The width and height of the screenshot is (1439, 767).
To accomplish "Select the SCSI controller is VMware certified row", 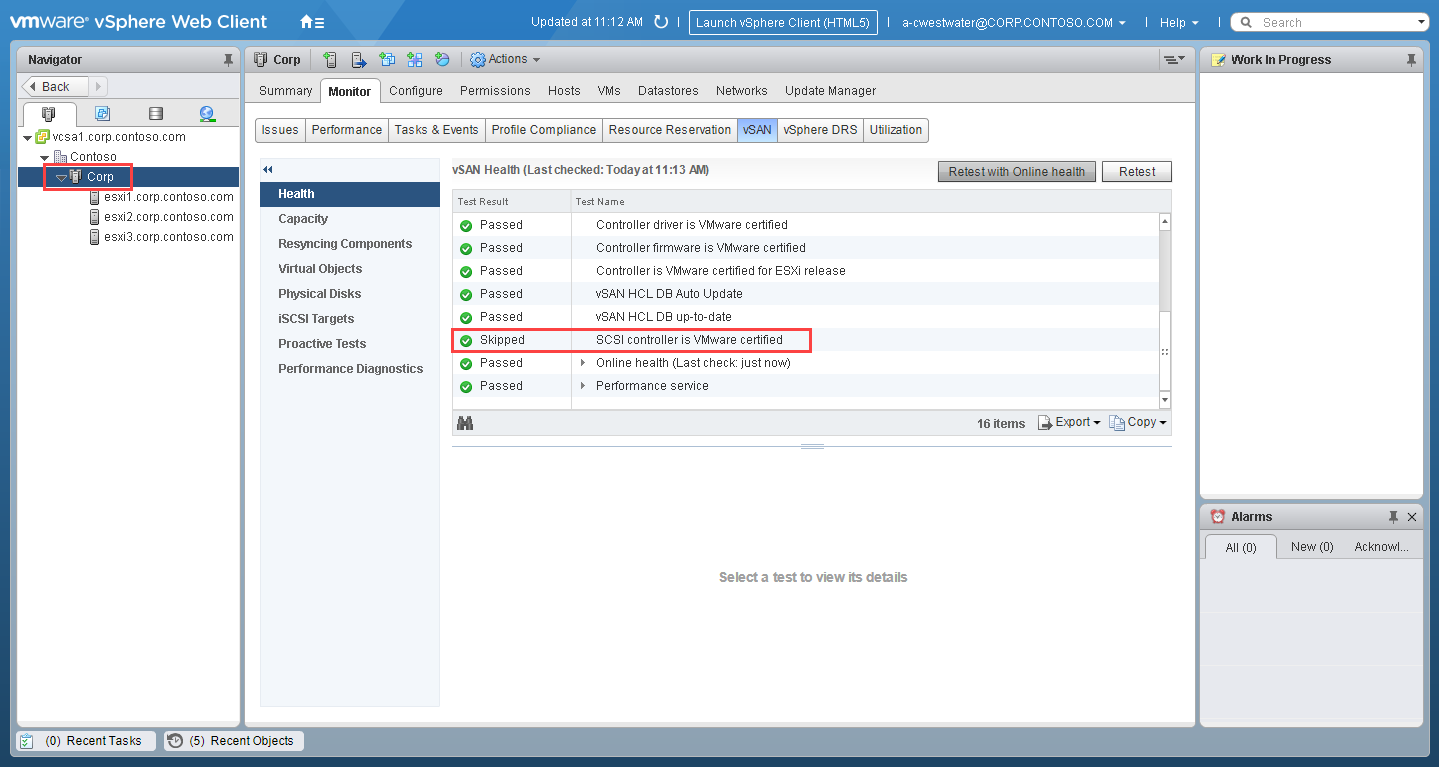I will [805, 340].
